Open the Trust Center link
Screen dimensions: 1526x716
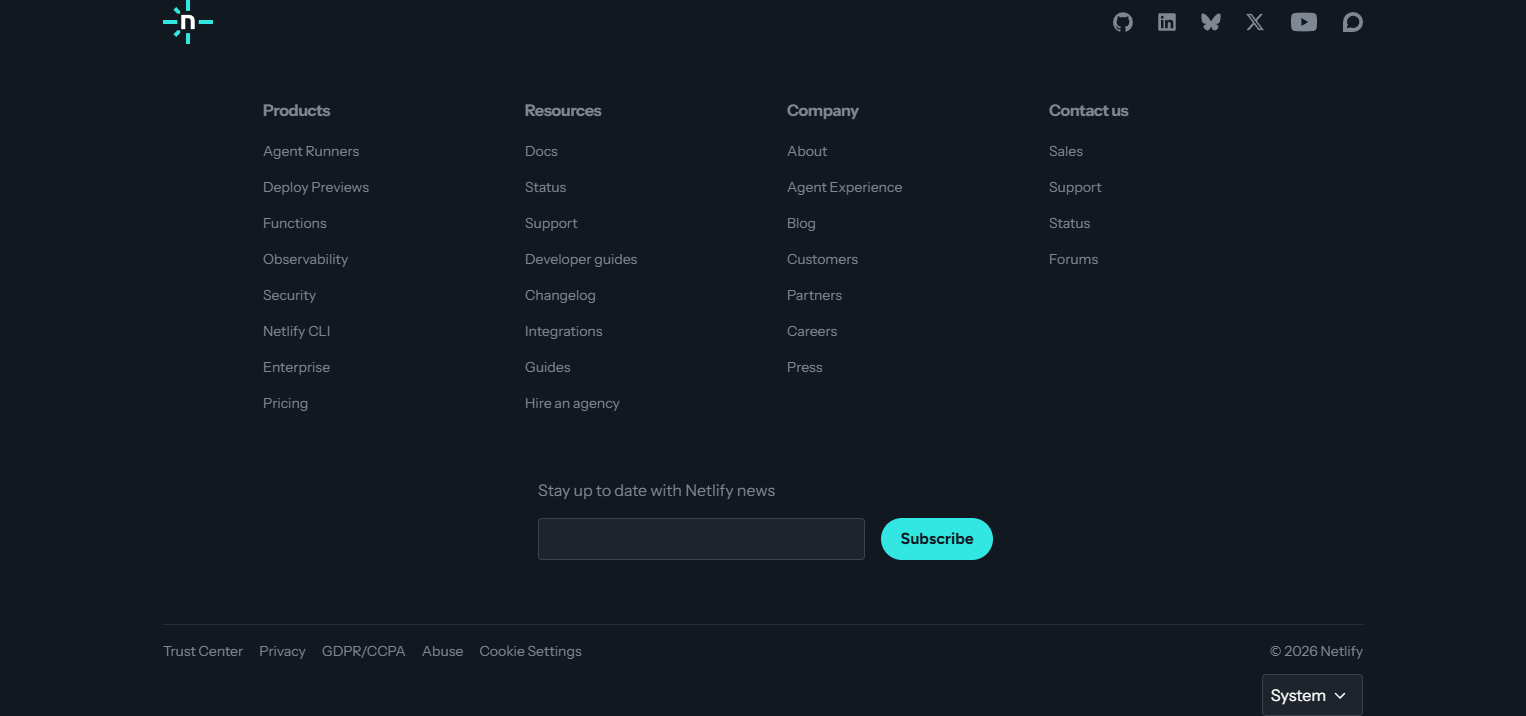tap(203, 651)
